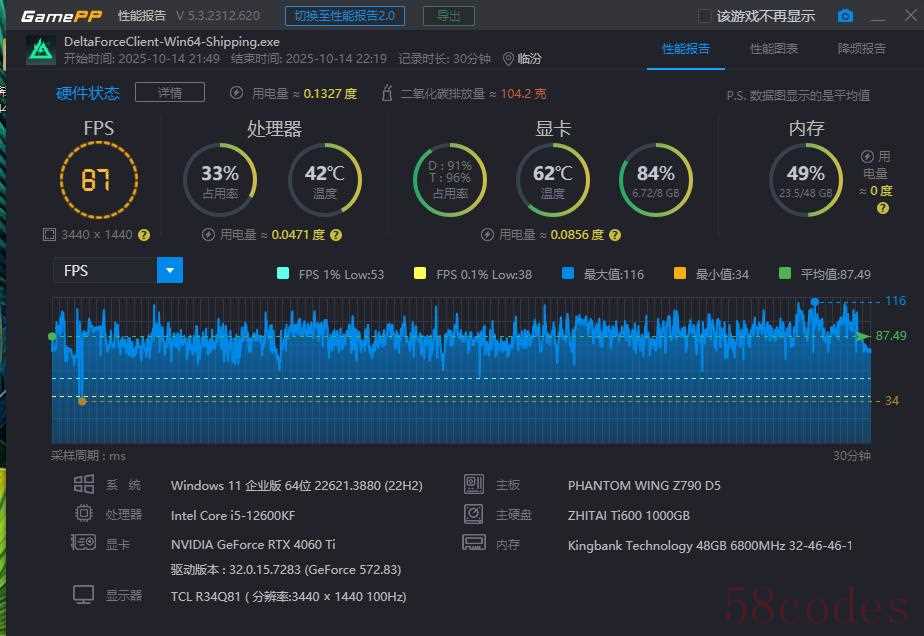
Task: Open the FPS chart metric dropdown arrow
Action: pos(170,270)
